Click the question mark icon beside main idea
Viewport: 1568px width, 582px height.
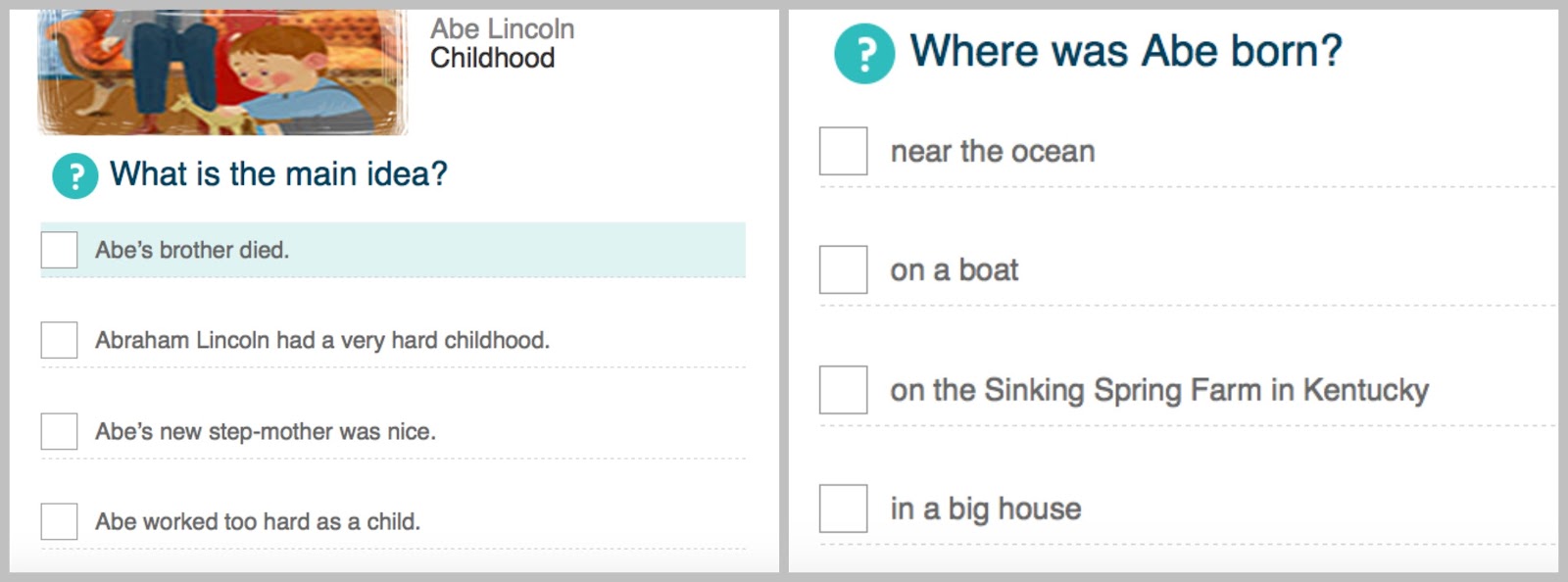pyautogui.click(x=74, y=176)
